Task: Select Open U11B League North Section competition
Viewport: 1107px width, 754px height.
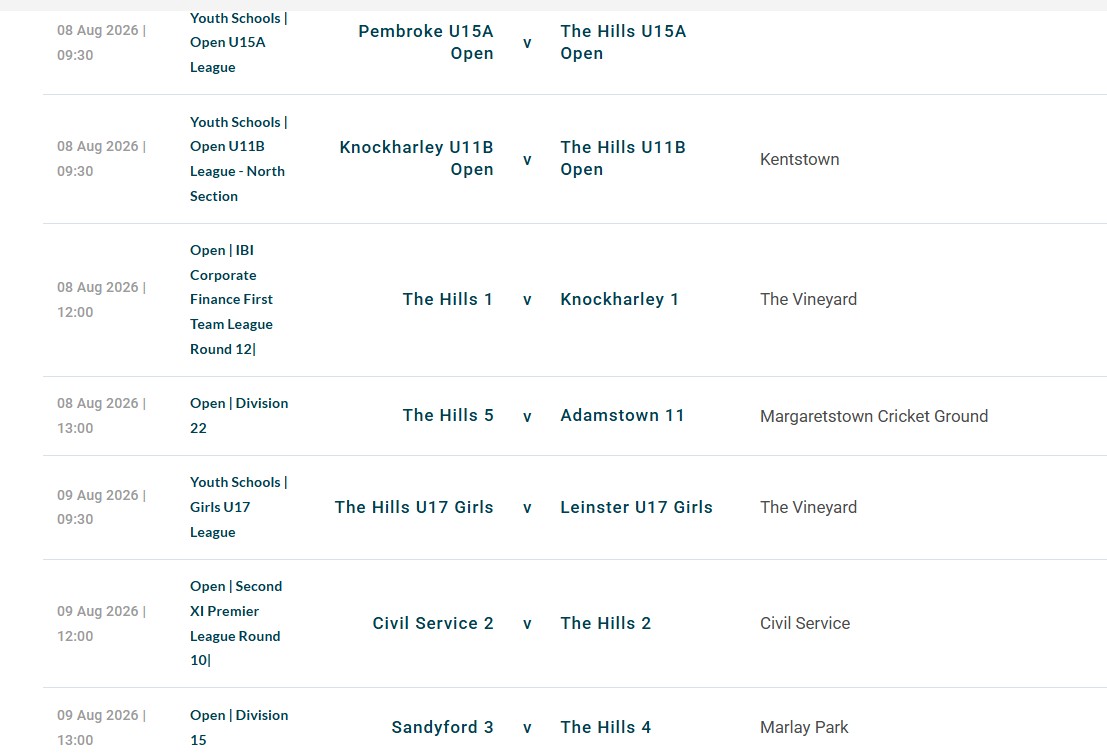Action: [x=239, y=159]
